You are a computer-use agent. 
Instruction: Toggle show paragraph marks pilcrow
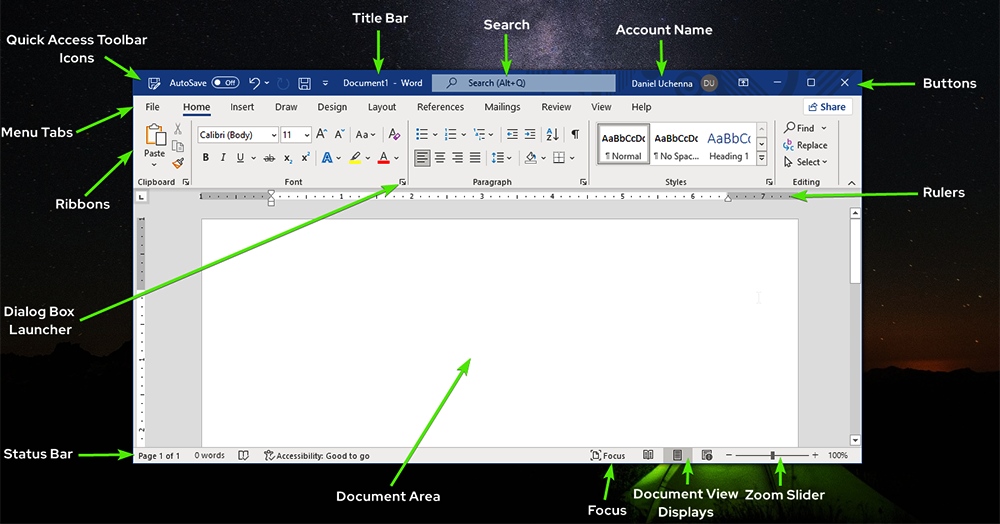click(x=575, y=134)
